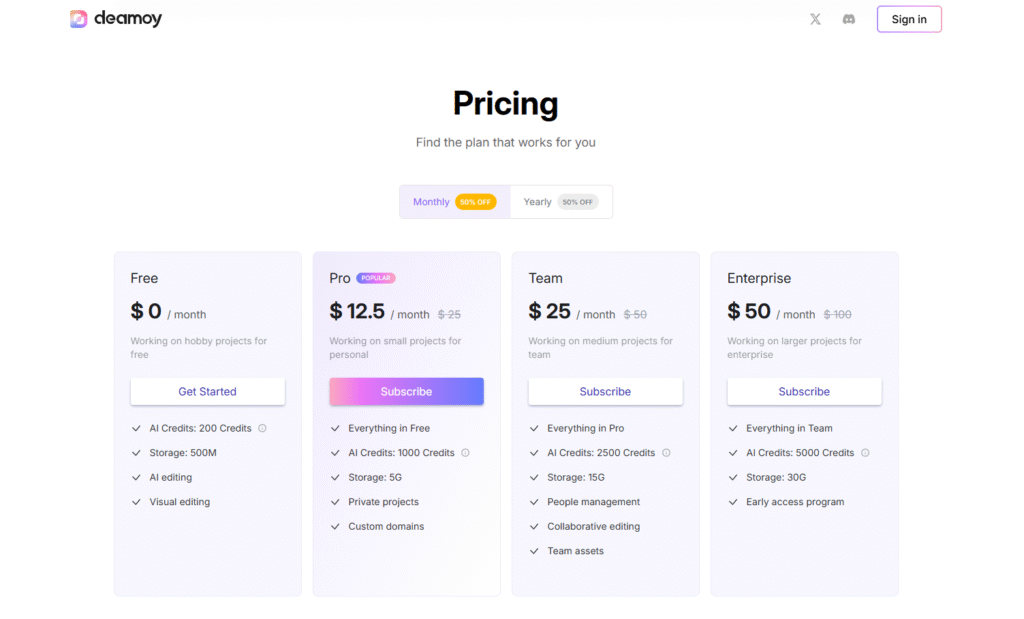Image resolution: width=1024 pixels, height=619 pixels.
Task: Click the Yearly 50% OFF badge
Action: click(577, 202)
